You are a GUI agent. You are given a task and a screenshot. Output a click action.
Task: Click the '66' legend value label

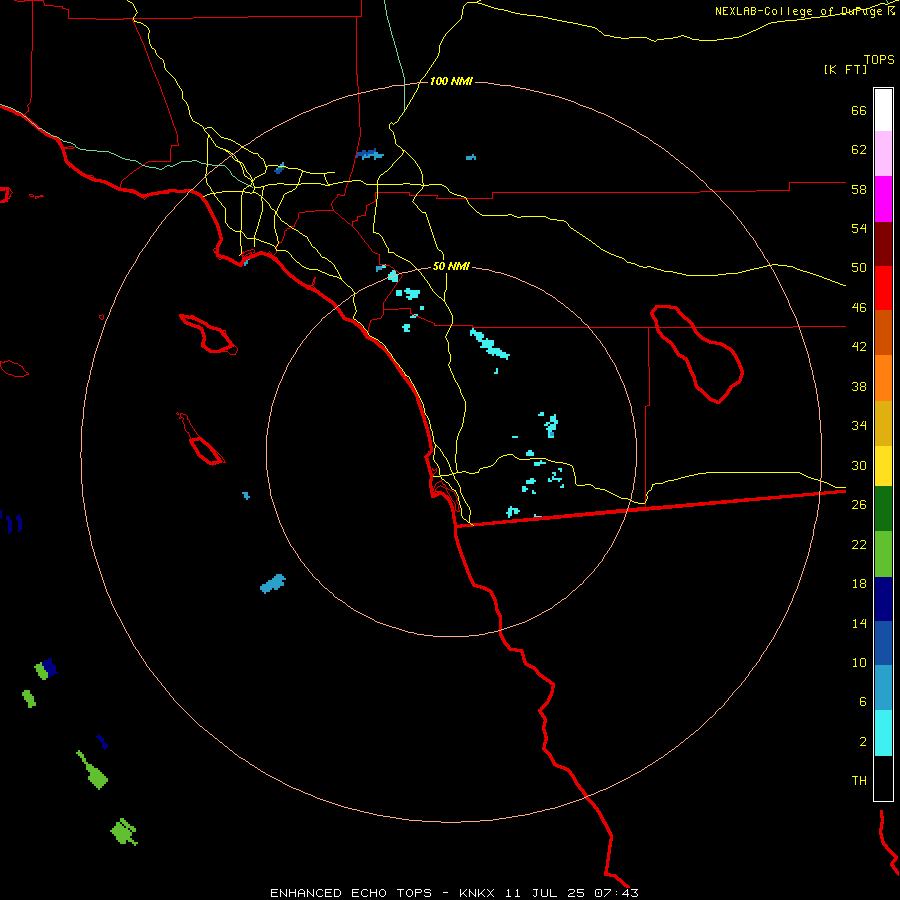859,111
